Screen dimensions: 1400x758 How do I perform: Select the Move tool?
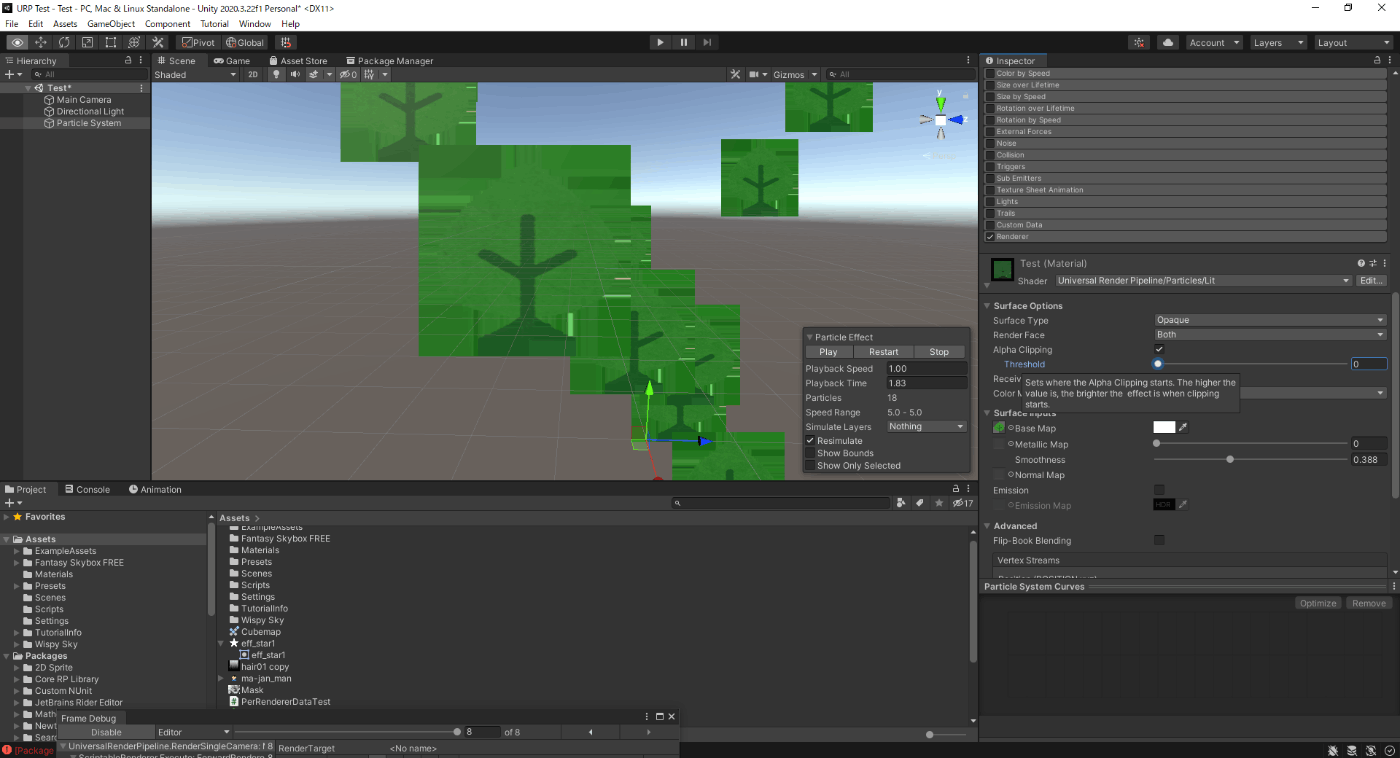coord(41,43)
